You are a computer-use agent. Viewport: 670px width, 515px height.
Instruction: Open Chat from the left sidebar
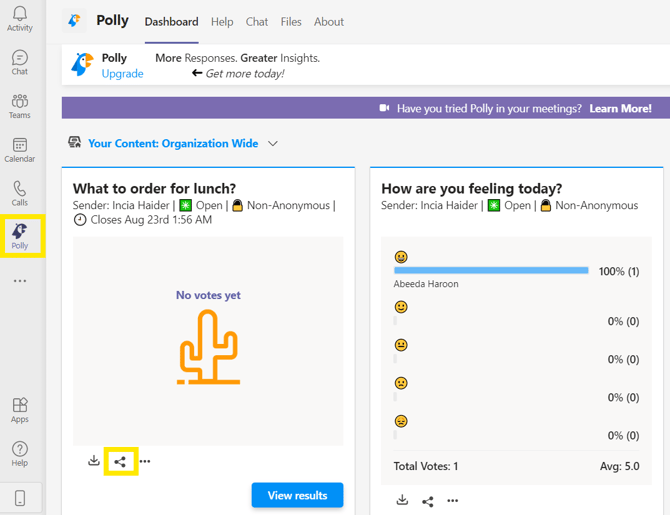pos(20,63)
